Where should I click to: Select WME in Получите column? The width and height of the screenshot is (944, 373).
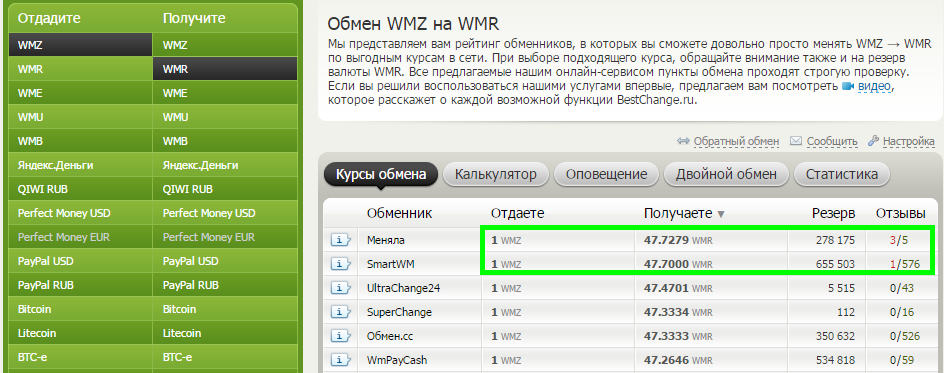point(225,93)
